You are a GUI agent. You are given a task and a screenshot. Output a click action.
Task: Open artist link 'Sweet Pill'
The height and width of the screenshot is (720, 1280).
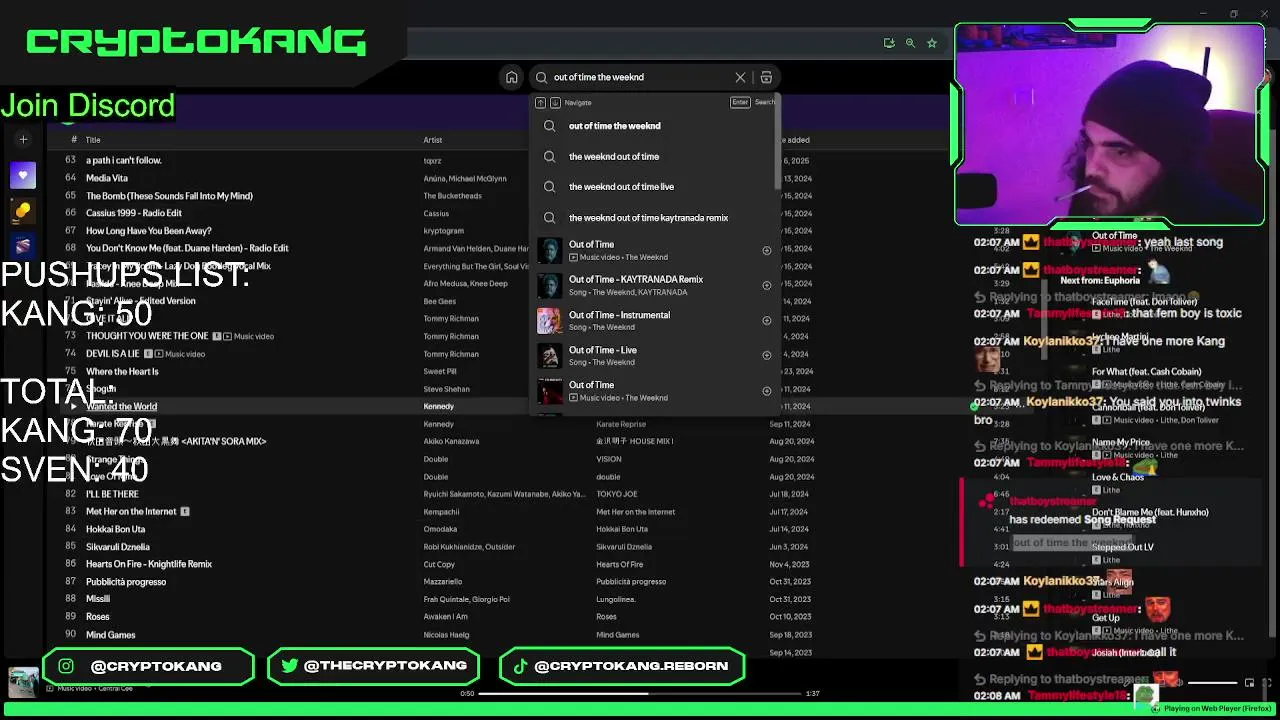click(439, 372)
